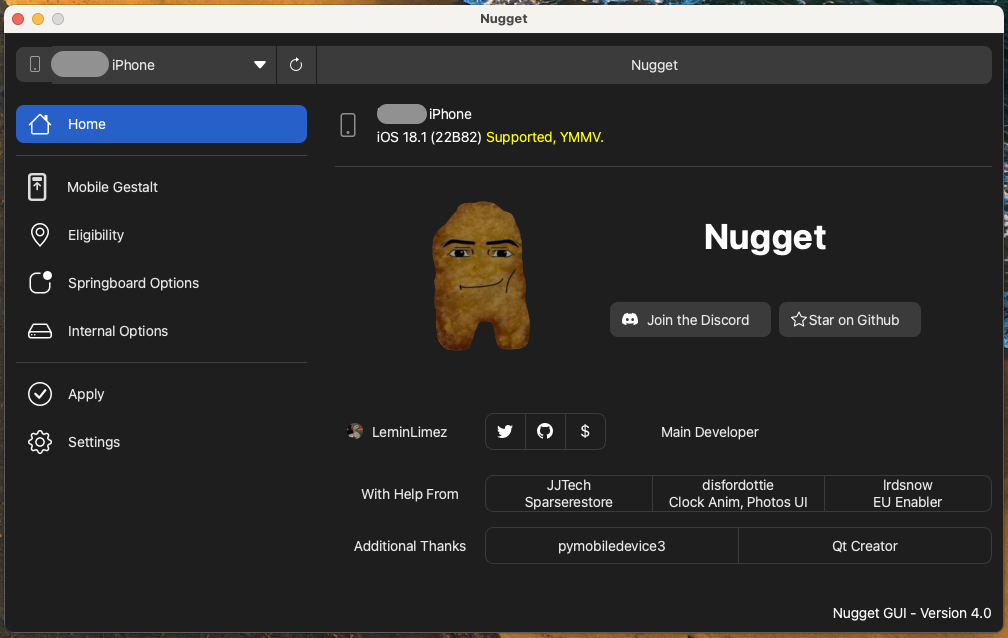Open the Settings page
Image resolution: width=1008 pixels, height=638 pixels.
coord(161,442)
